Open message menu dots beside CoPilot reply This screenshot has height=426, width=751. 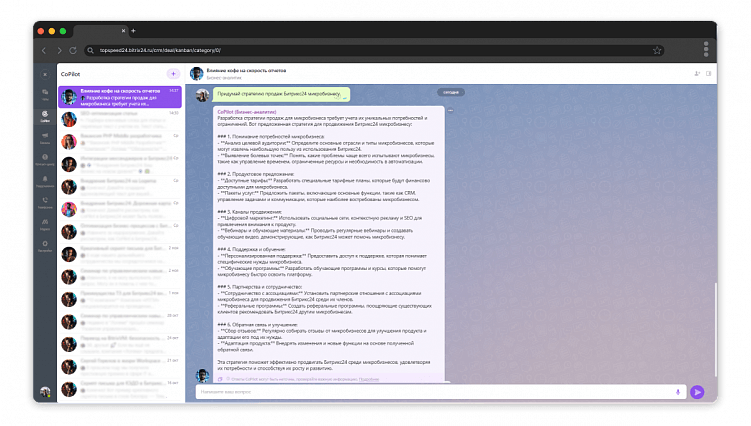450,110
